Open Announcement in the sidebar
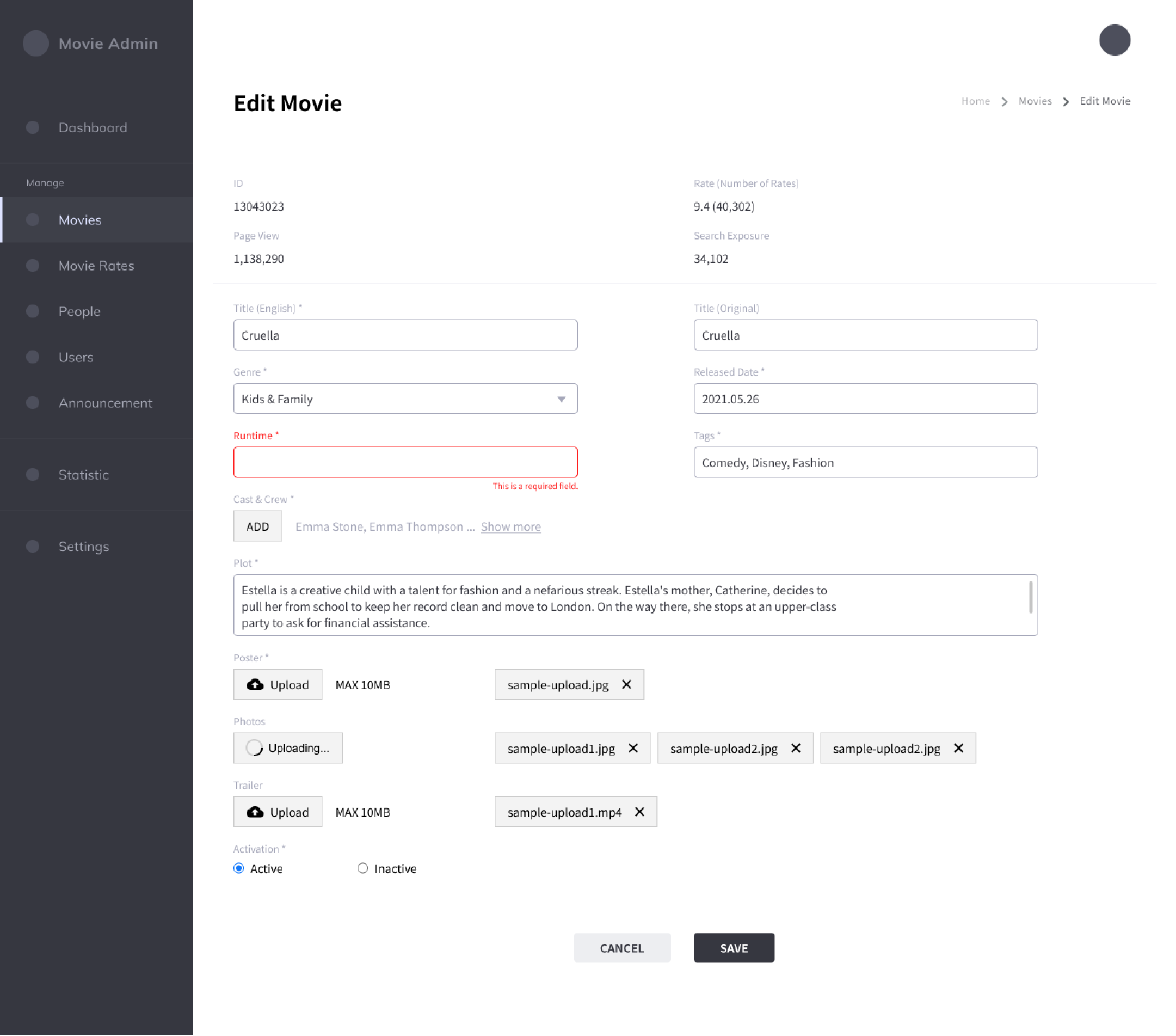Image resolution: width=1176 pixels, height=1036 pixels. click(96, 403)
